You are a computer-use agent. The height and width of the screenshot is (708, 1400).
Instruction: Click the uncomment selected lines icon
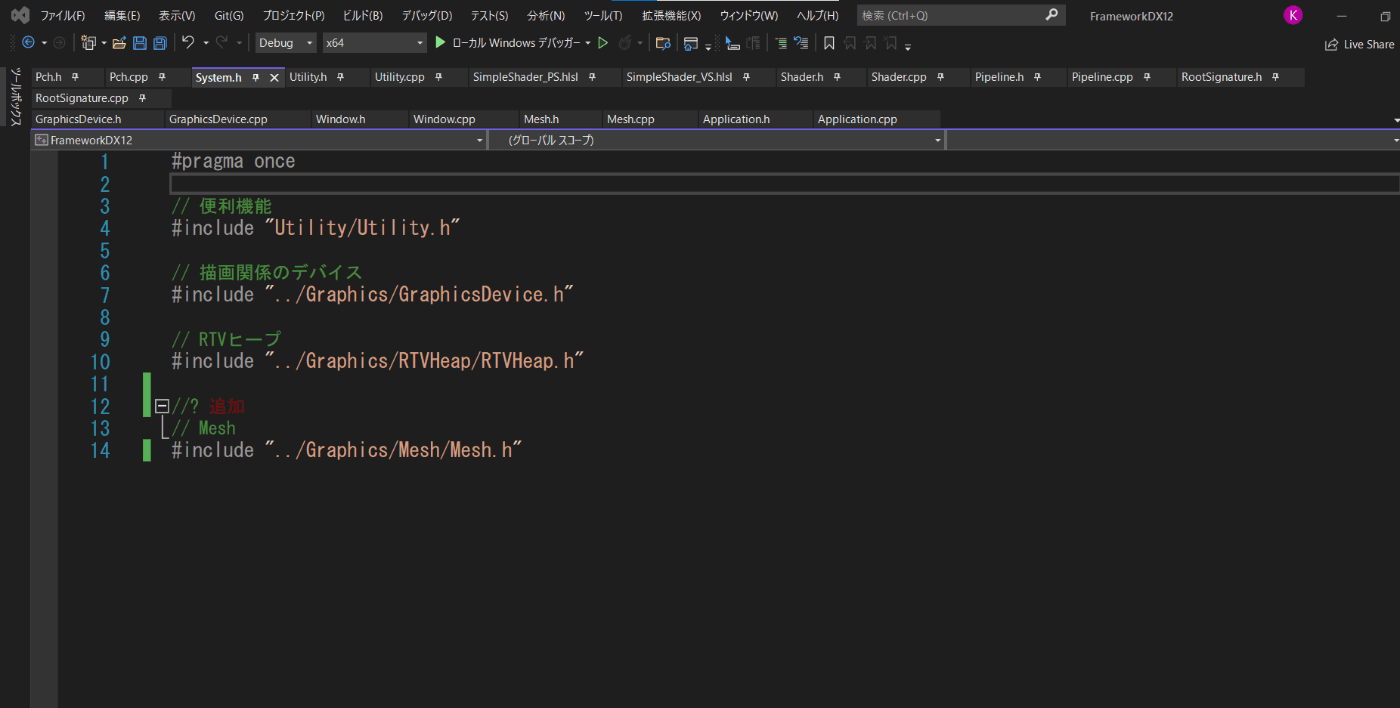[x=801, y=43]
